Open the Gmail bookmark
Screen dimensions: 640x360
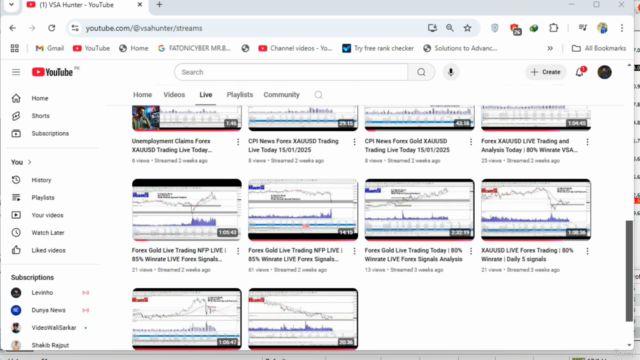(x=49, y=48)
